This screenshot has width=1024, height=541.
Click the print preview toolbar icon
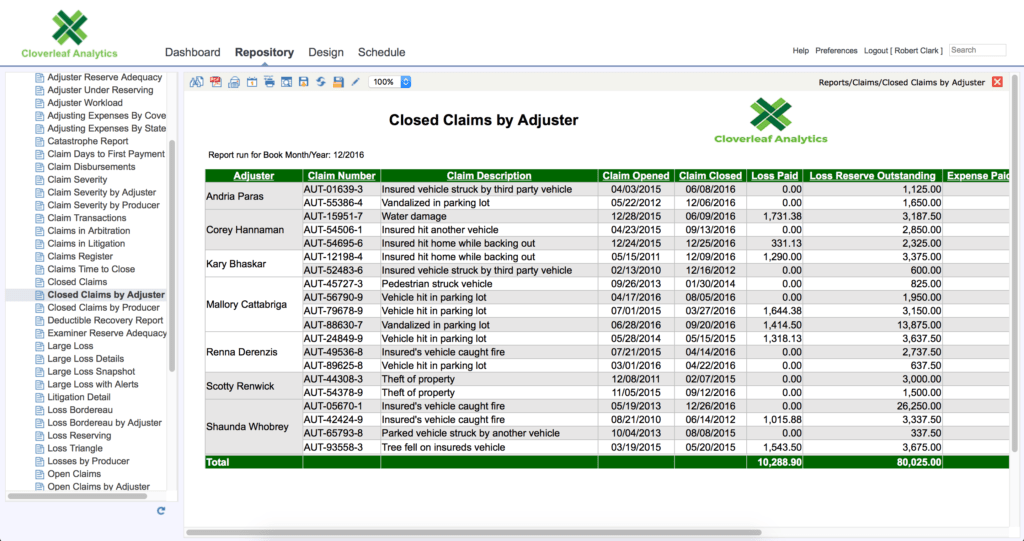[x=286, y=82]
